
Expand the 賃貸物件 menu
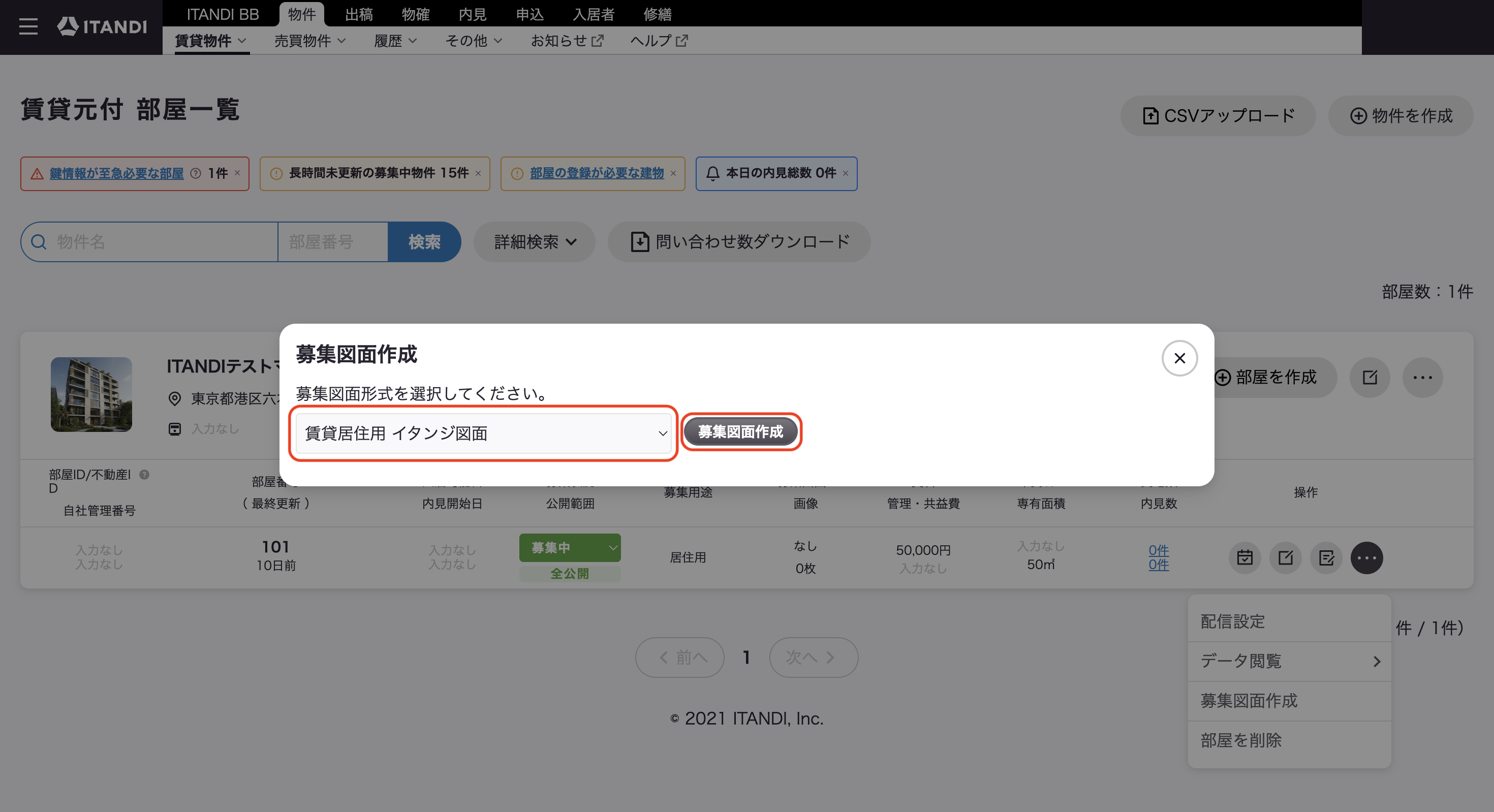click(x=211, y=41)
